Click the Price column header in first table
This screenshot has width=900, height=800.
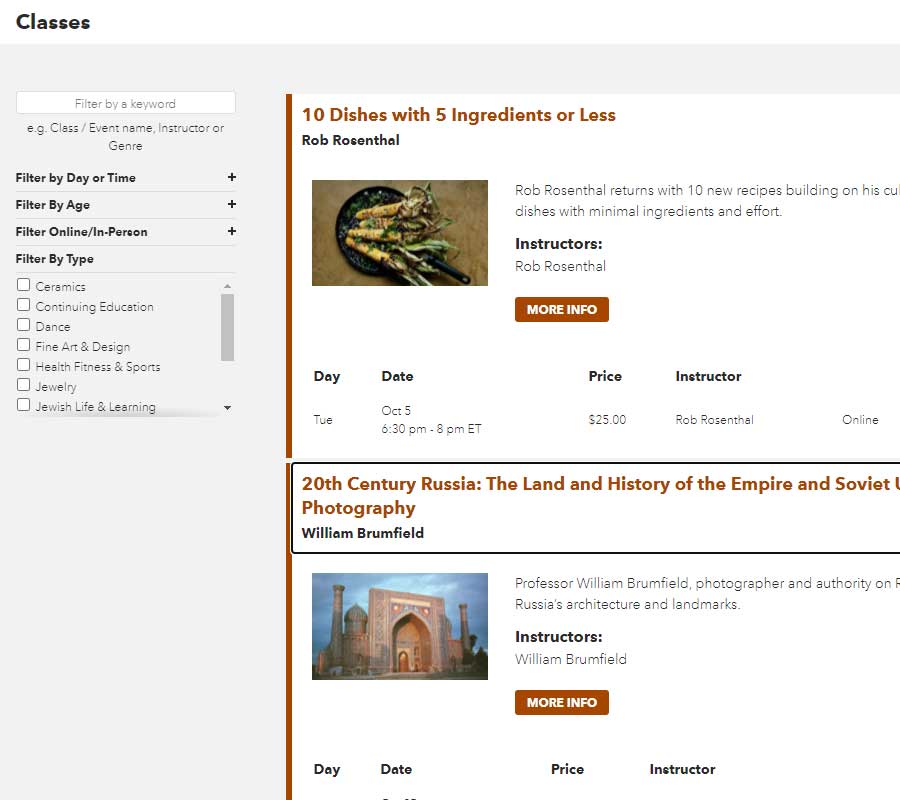coord(605,376)
